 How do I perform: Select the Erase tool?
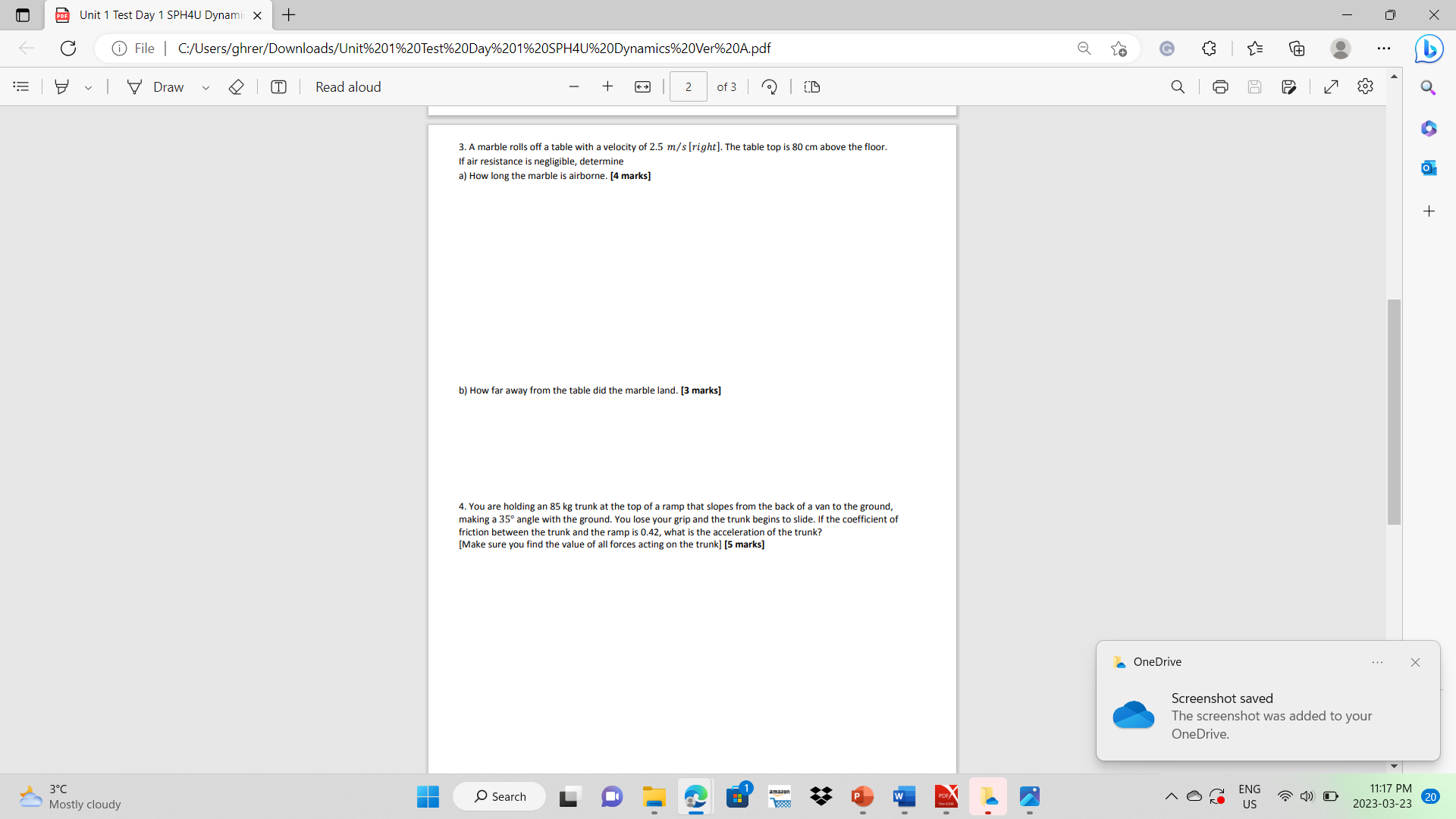(236, 86)
